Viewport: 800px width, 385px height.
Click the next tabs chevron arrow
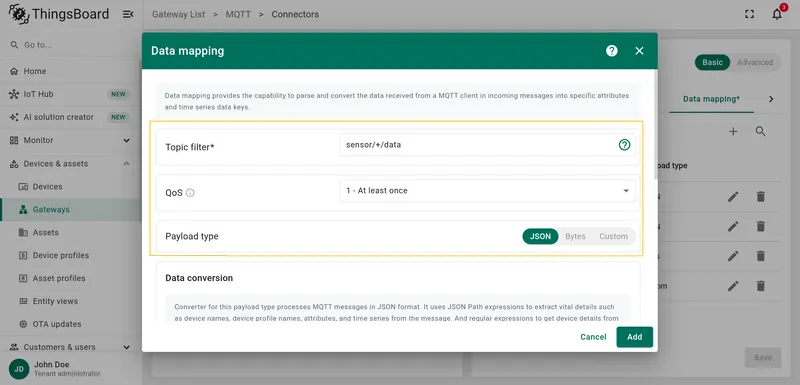point(771,99)
